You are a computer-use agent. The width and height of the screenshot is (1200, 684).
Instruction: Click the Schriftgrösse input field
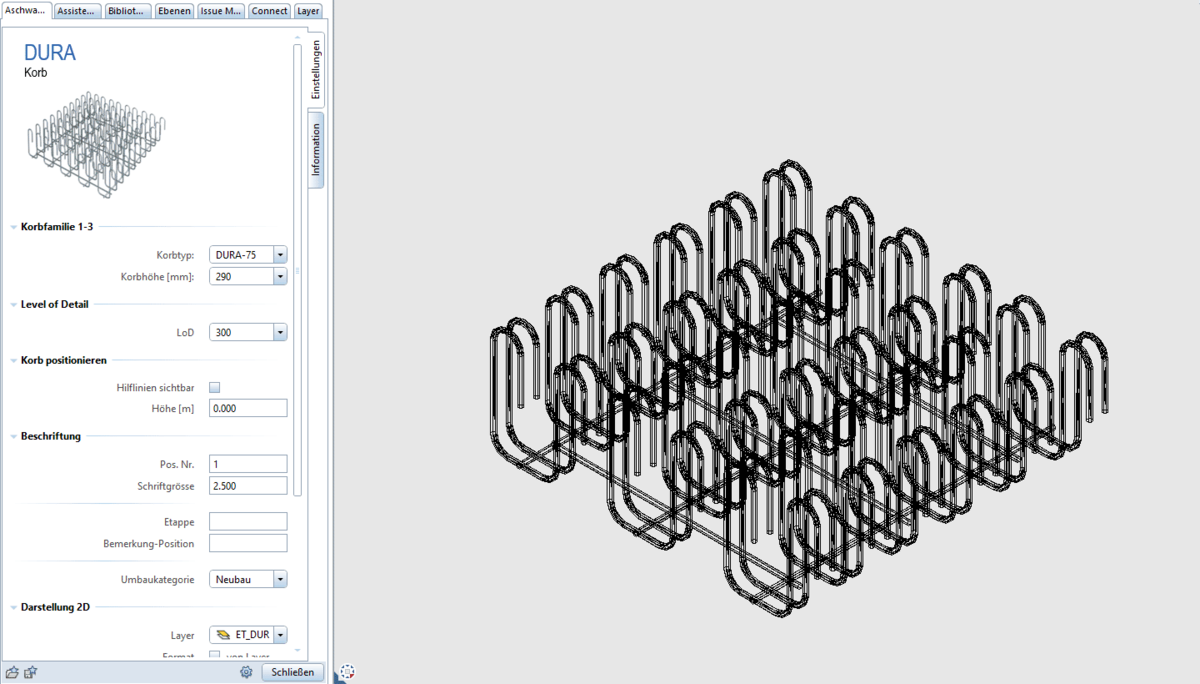pos(248,486)
